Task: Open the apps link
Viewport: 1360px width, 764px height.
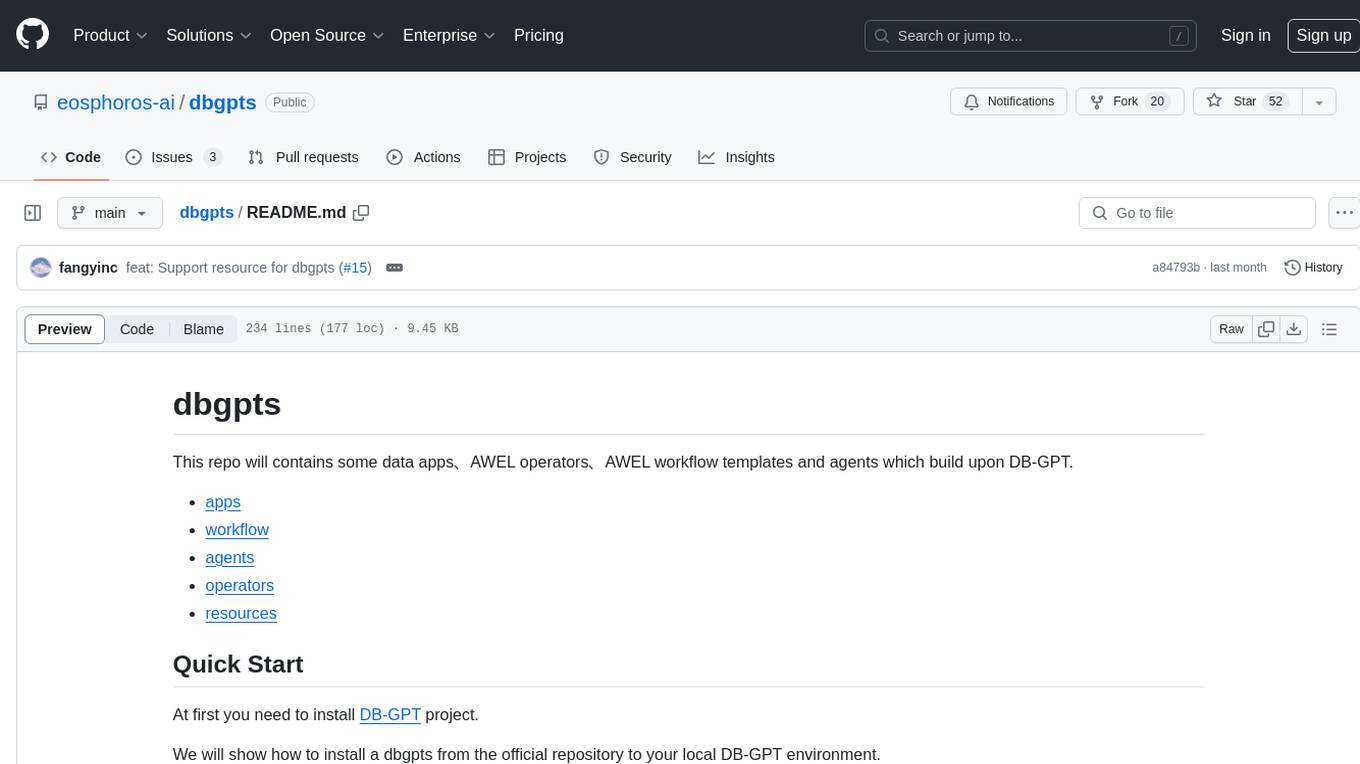Action: tap(223, 502)
